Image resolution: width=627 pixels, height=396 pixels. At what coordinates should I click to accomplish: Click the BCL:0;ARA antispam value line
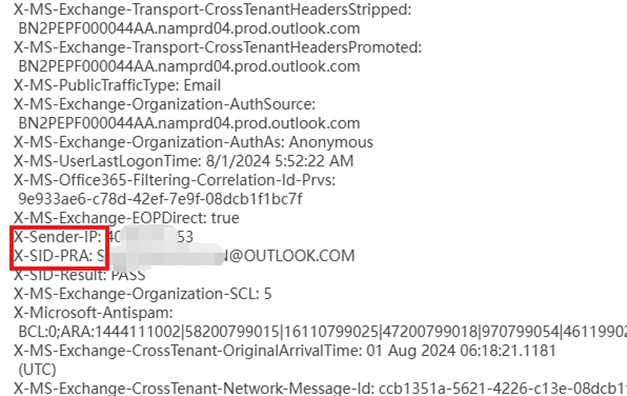(x=322, y=332)
